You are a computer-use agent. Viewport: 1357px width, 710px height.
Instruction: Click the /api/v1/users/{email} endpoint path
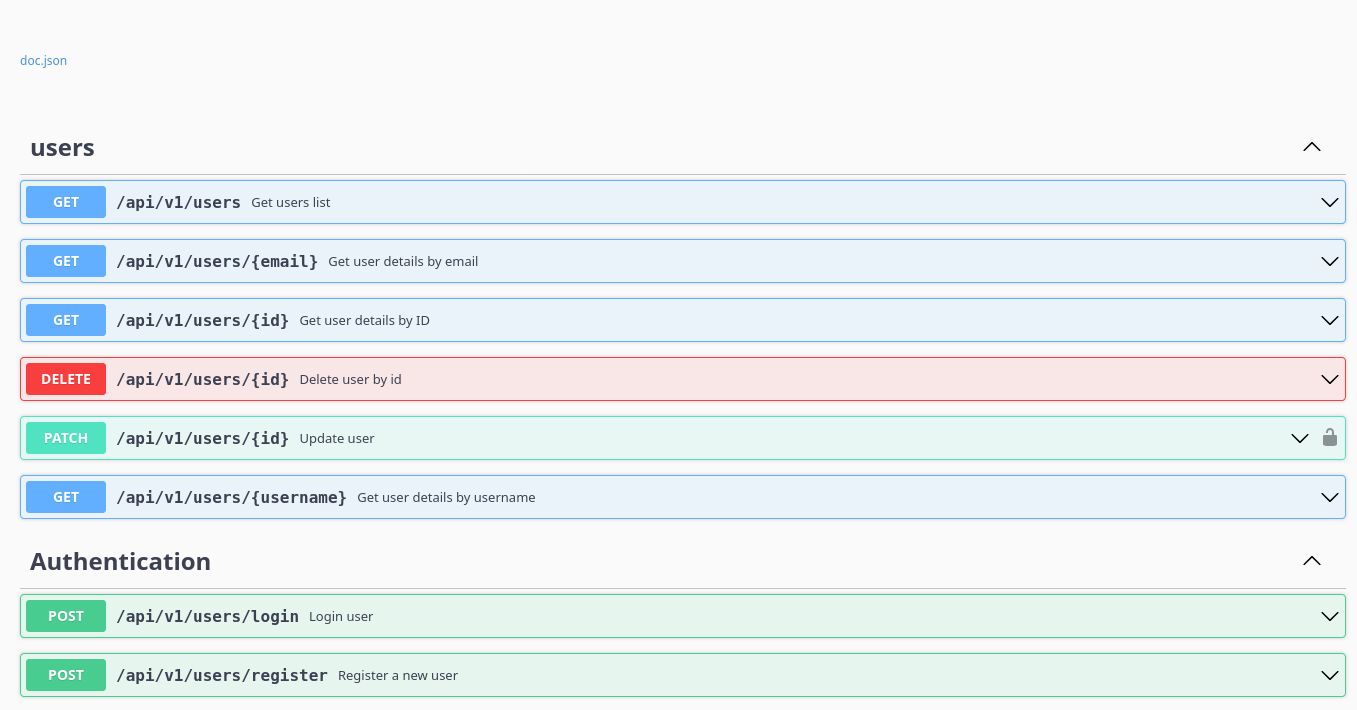217,261
